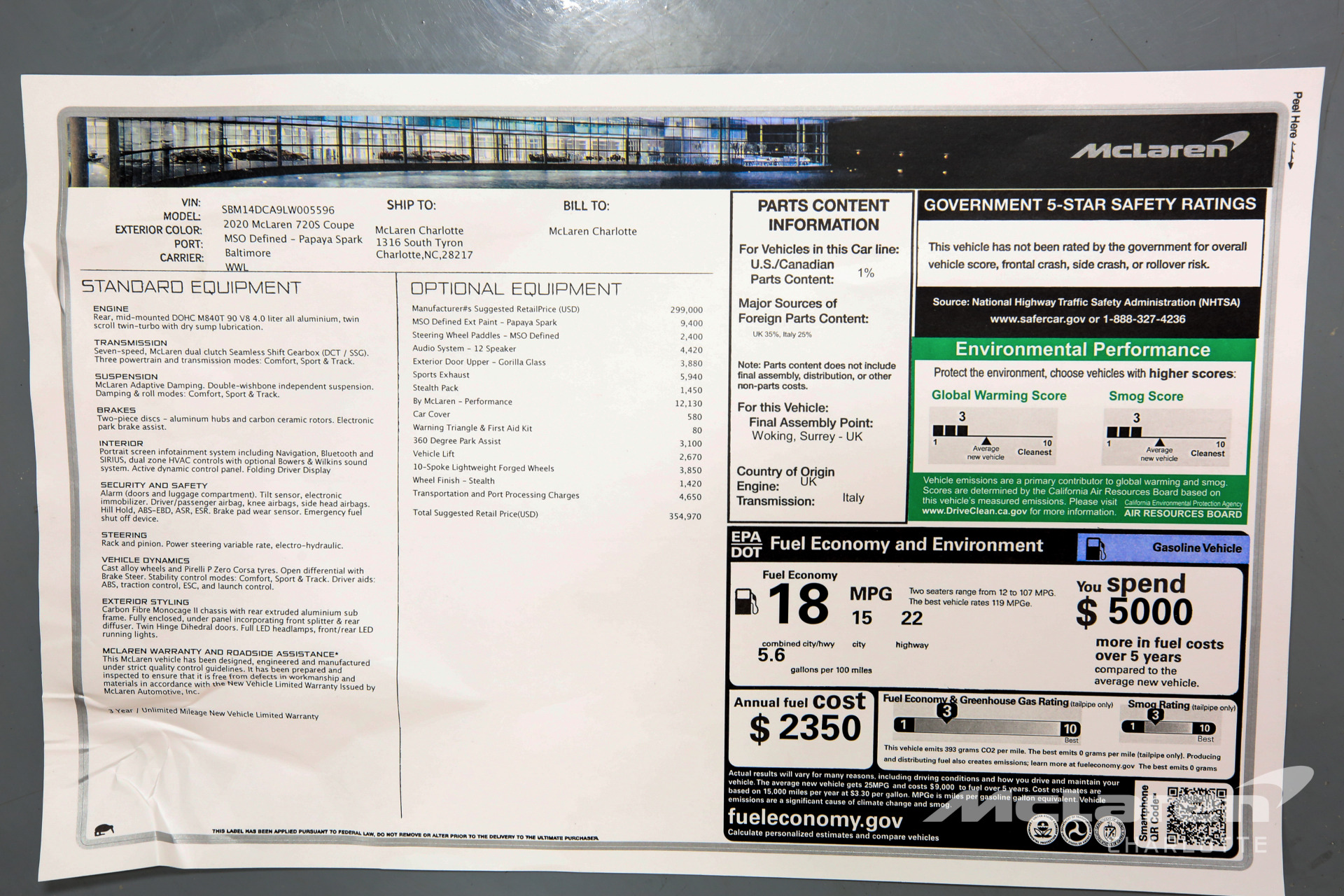
Task: Select the Wheel Finish - Stealth row
Action: pos(557,482)
